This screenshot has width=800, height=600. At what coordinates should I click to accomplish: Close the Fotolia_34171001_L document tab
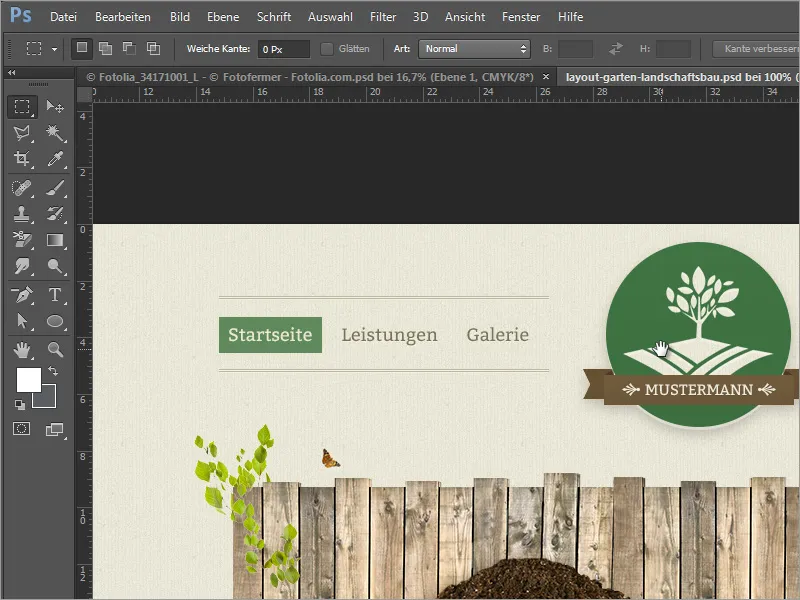pos(546,77)
